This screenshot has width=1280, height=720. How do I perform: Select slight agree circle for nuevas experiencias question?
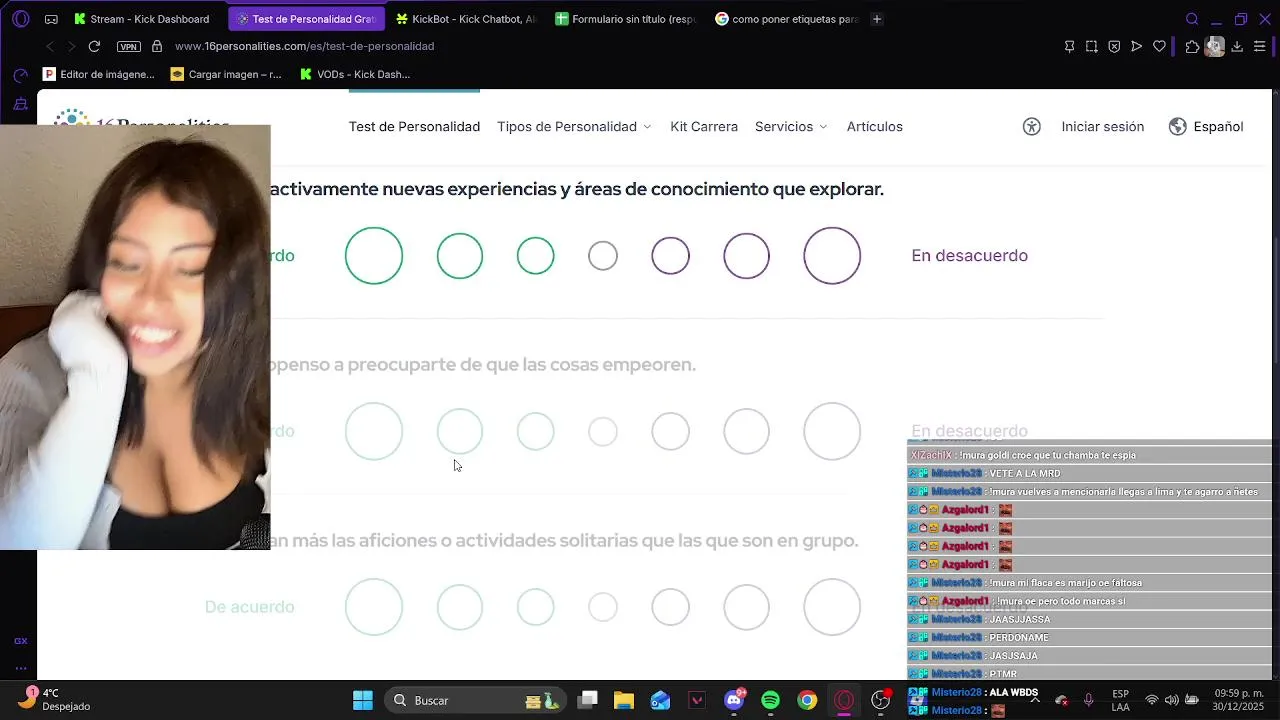coord(536,255)
